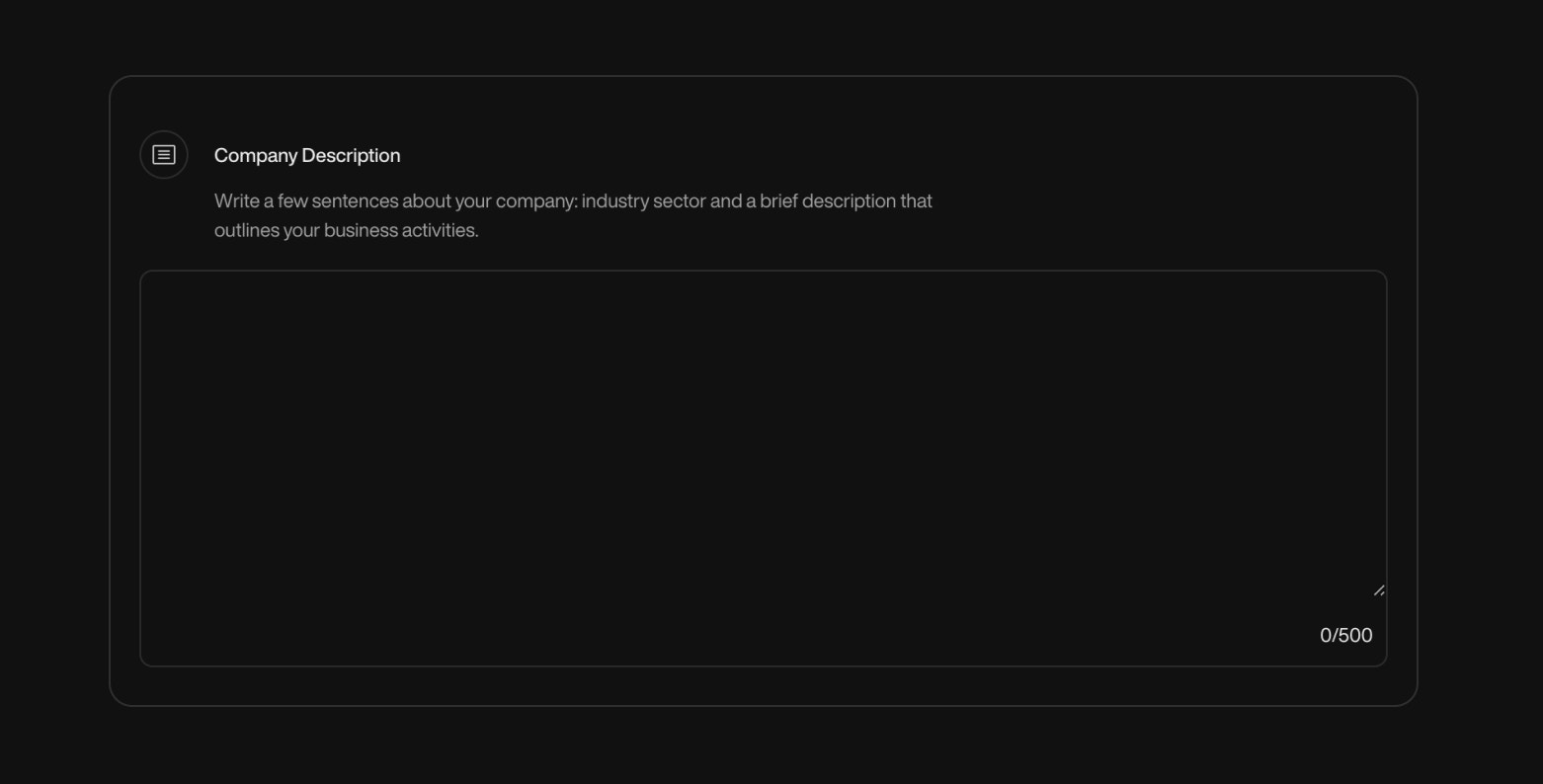Click the corner resize grip of the text box

pos(1379,590)
